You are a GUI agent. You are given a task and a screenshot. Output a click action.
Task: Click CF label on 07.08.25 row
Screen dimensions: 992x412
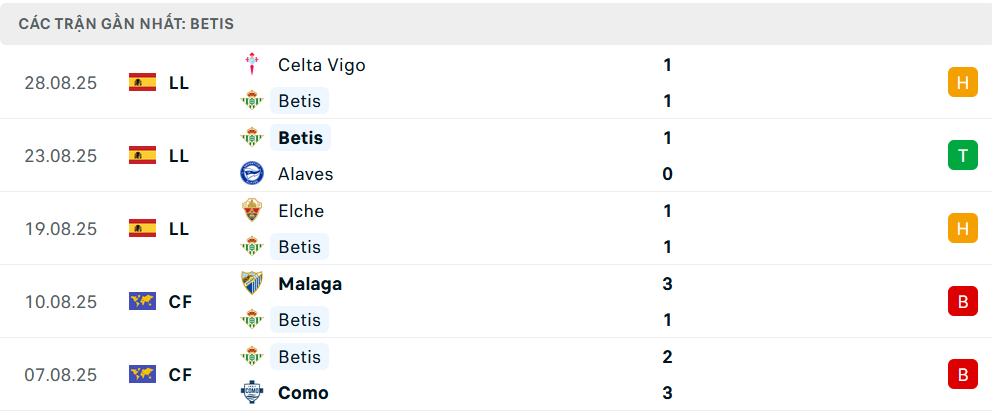click(180, 375)
